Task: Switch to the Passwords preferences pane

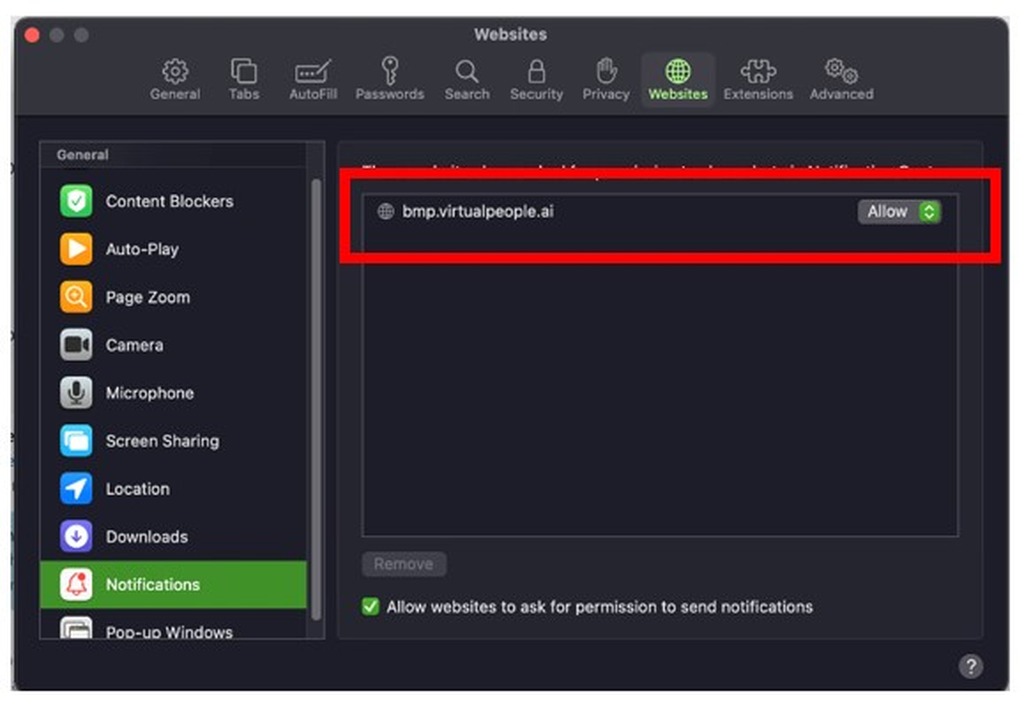Action: pyautogui.click(x=390, y=78)
